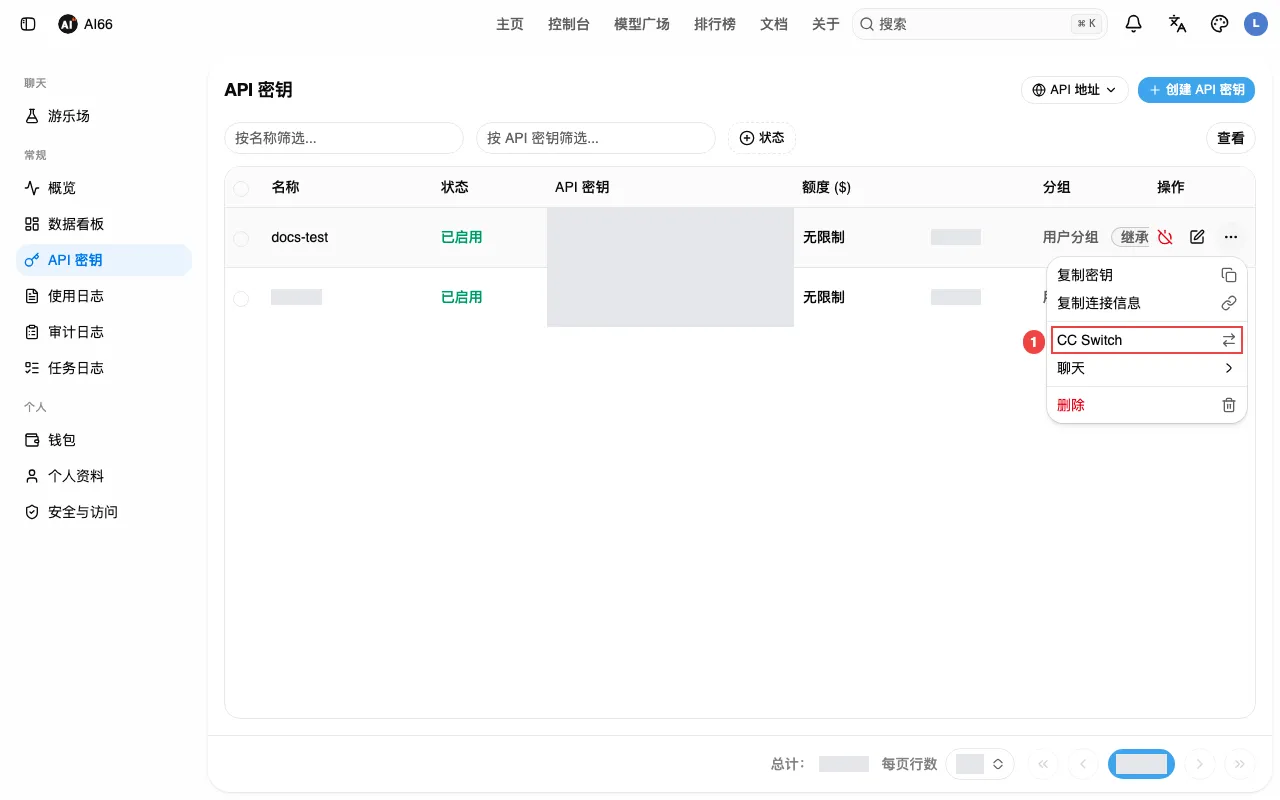
Task: Select the API 密钥 sidebar item
Action: pyautogui.click(x=104, y=260)
